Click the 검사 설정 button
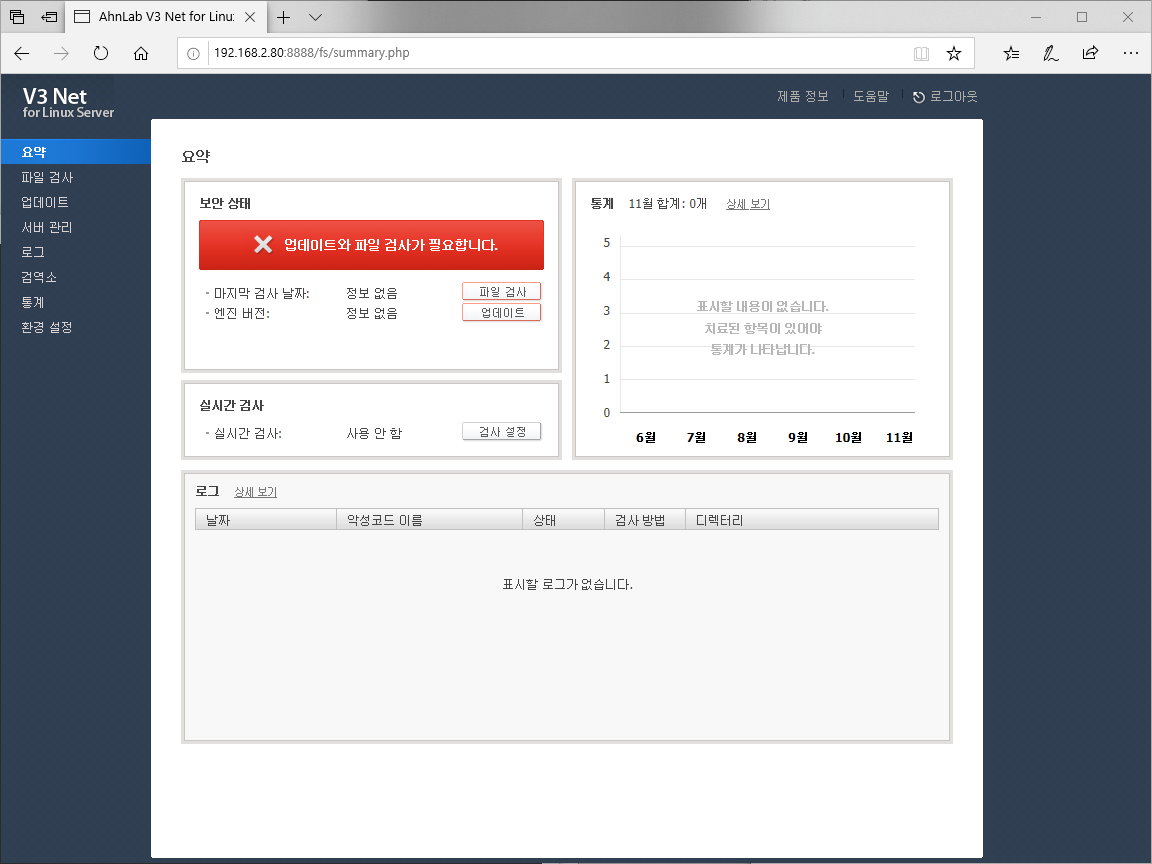Viewport: 1152px width, 864px height. click(x=502, y=431)
